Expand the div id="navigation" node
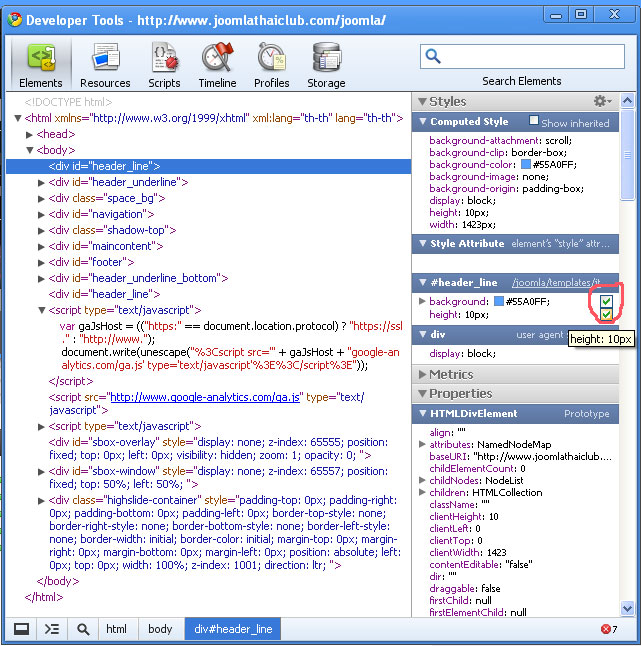This screenshot has height=646, width=641. pyautogui.click(x=41, y=215)
